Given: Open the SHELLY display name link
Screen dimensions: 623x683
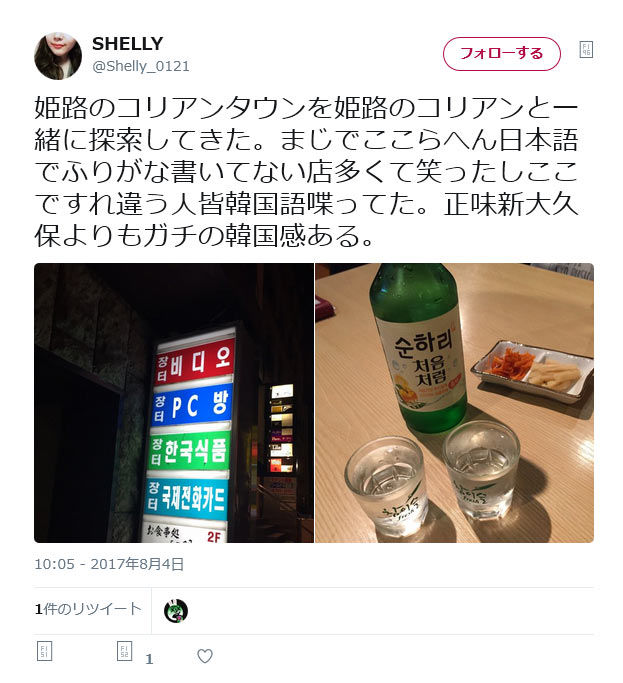Looking at the screenshot, I should [x=127, y=44].
